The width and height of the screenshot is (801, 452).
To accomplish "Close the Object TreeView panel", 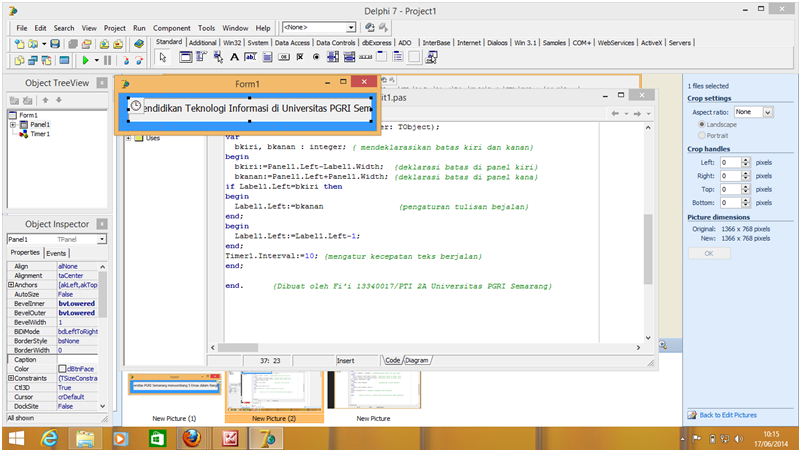I will tap(102, 83).
